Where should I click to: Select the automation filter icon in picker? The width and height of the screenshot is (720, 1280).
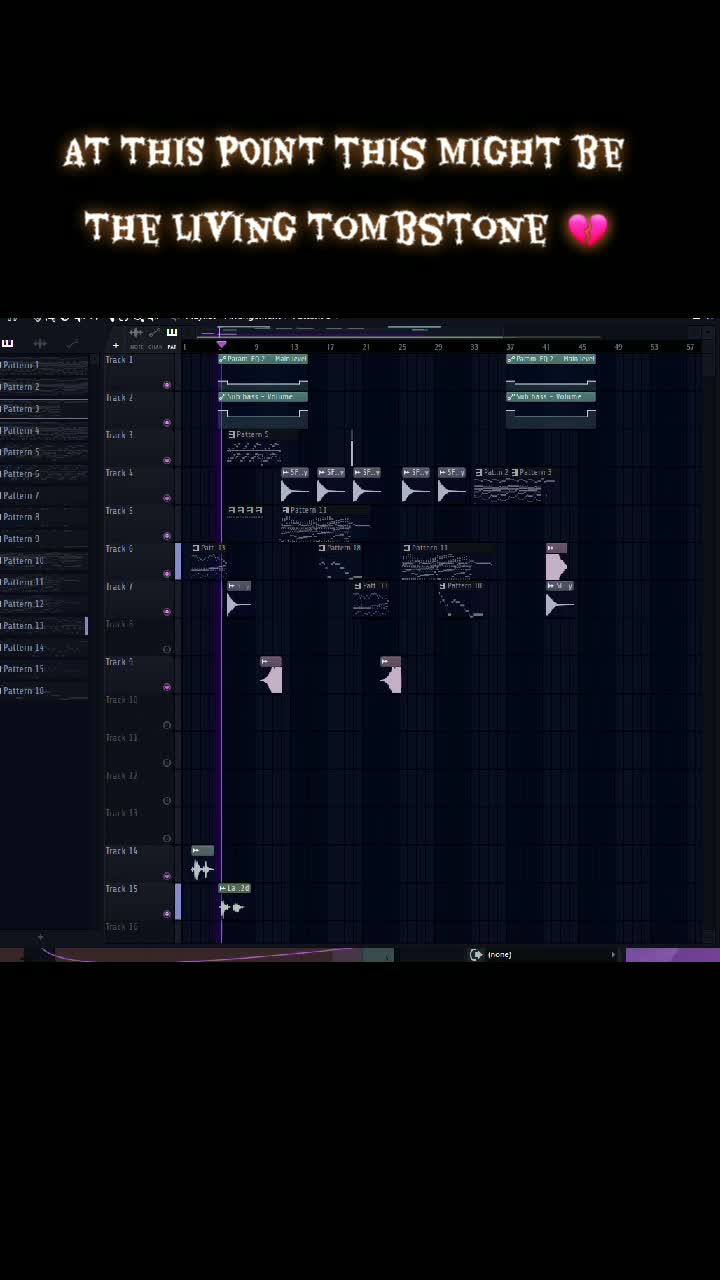click(x=72, y=344)
